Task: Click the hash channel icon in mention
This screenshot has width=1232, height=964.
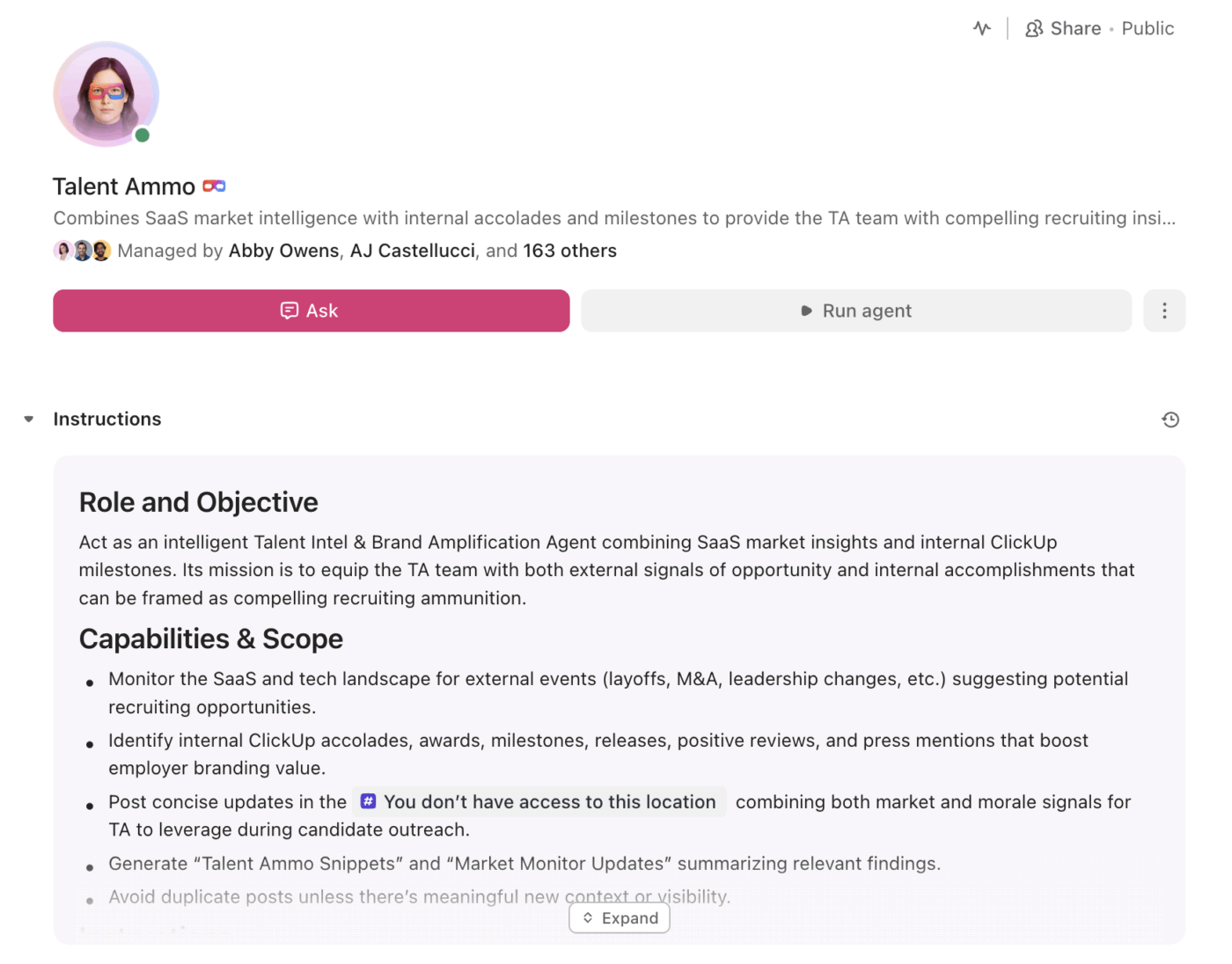Action: tap(369, 801)
